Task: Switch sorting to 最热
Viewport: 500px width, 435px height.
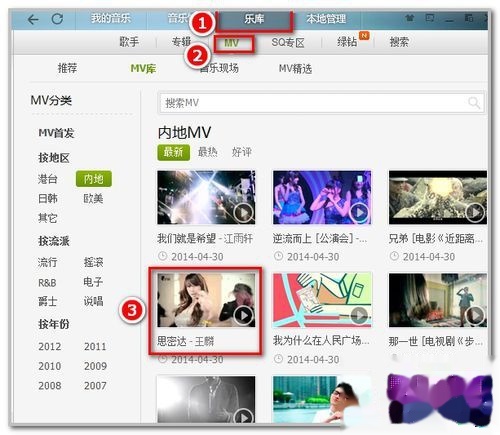Action: 207,152
